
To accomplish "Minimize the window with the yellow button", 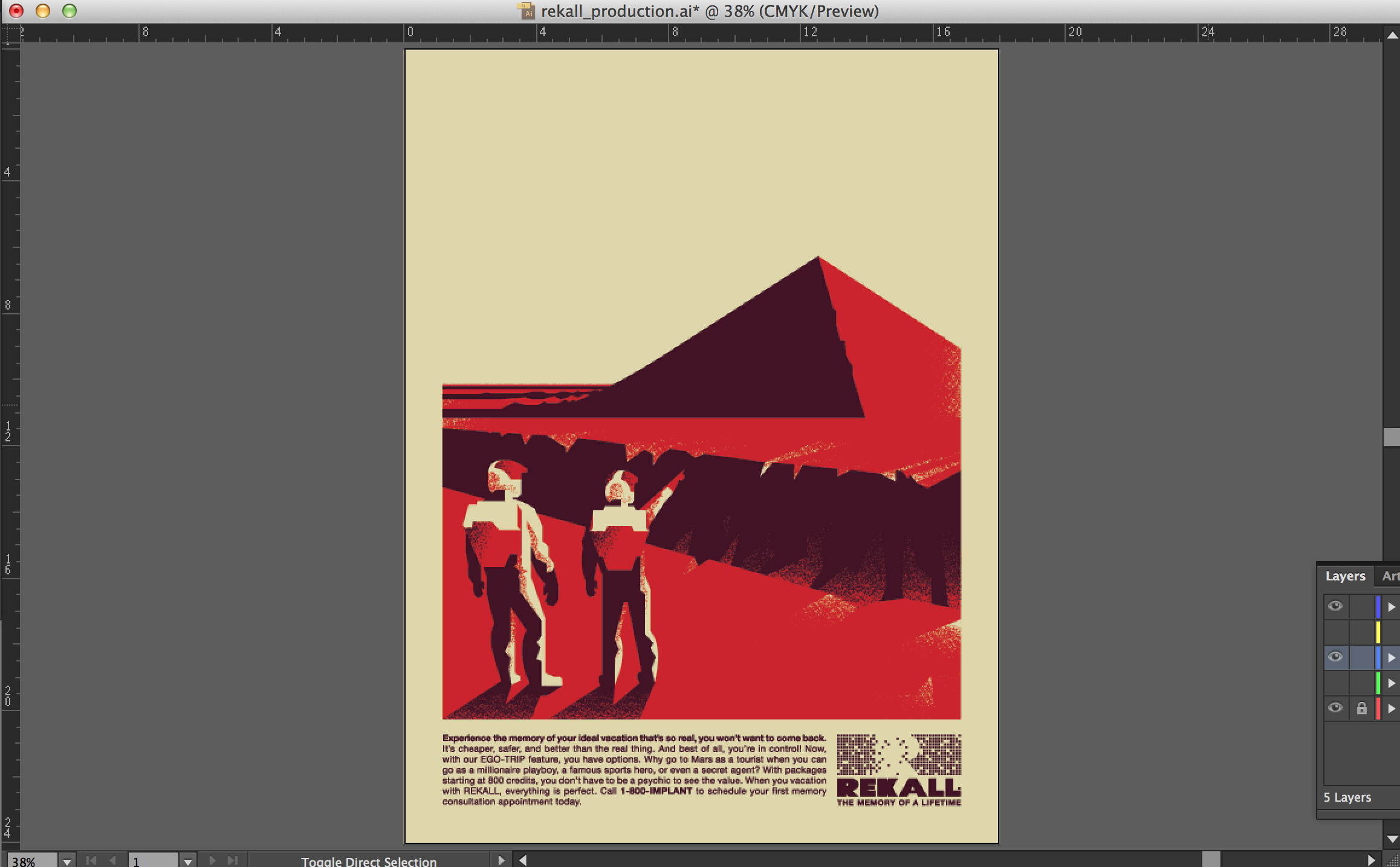I will (43, 11).
